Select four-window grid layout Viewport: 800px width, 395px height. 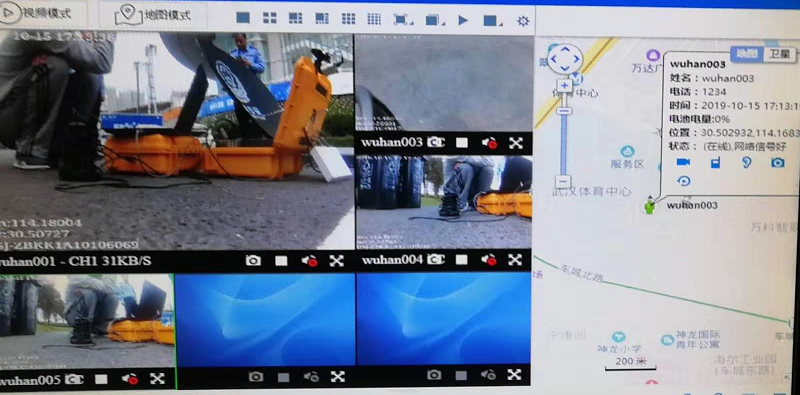(x=269, y=18)
